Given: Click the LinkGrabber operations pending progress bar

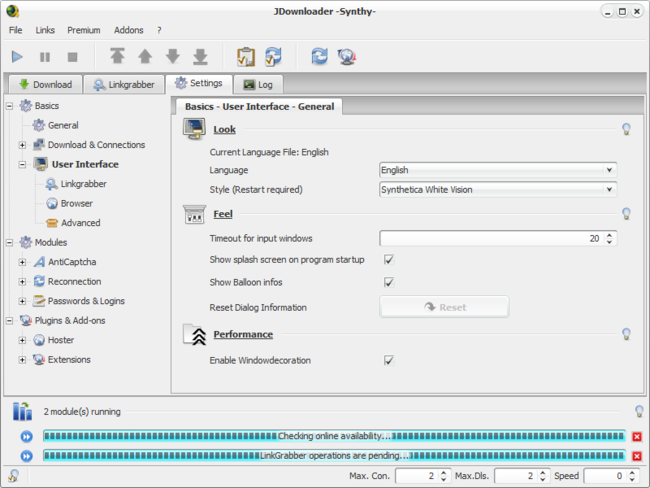Looking at the screenshot, I should pyautogui.click(x=334, y=456).
